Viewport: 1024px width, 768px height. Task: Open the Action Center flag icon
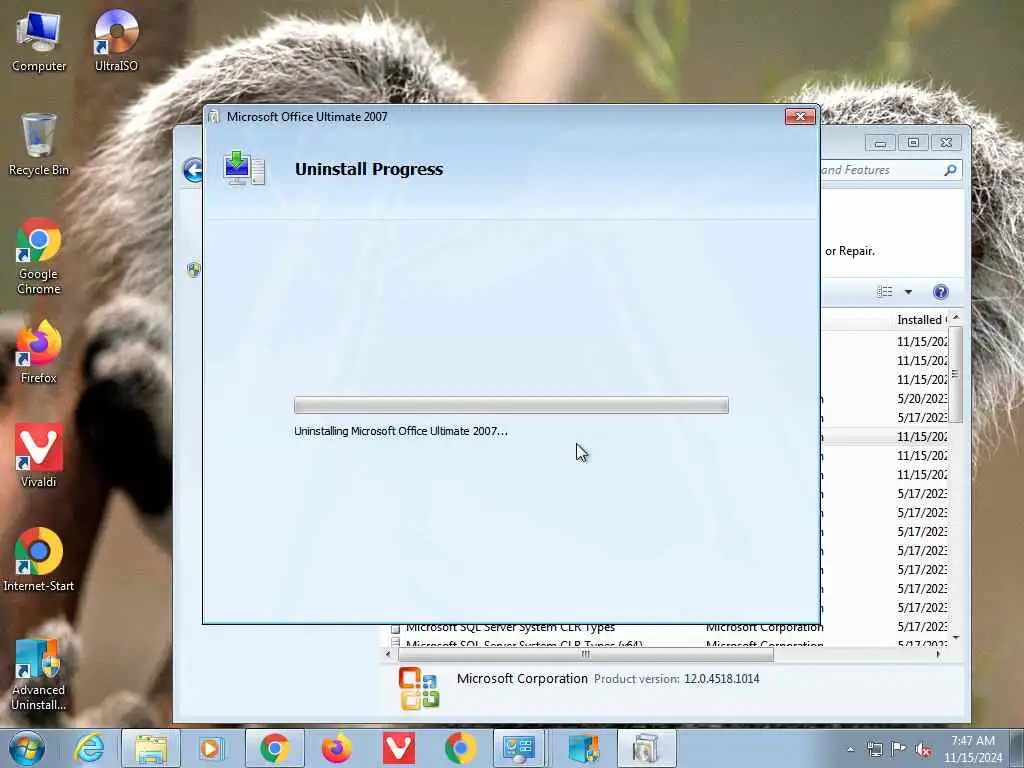click(899, 749)
